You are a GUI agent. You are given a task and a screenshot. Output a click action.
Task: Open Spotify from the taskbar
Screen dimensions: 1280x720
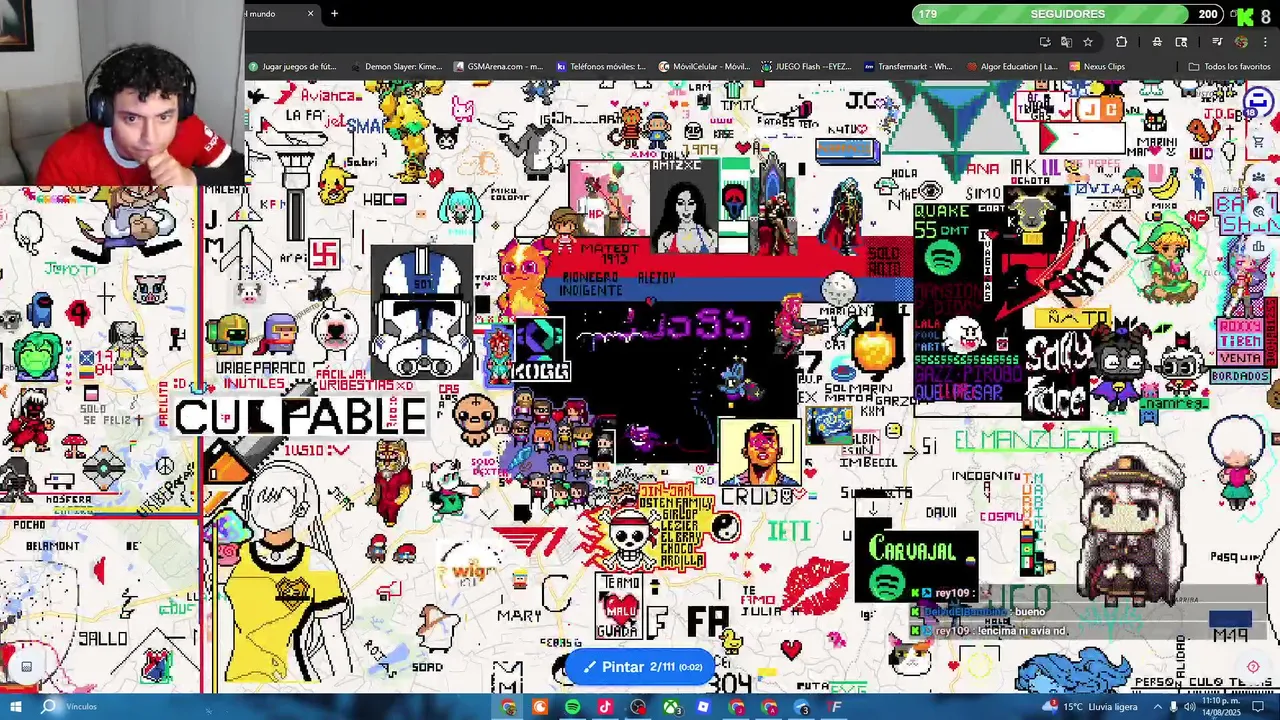coord(573,708)
